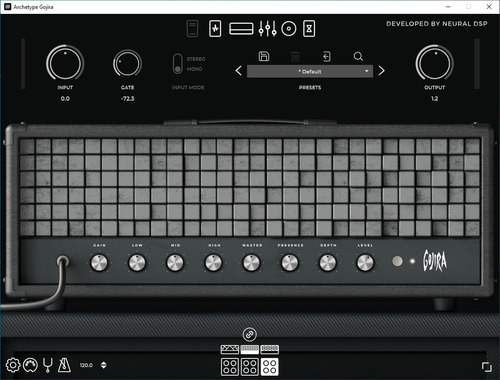Open the graphic EQ section icon
Image resolution: width=500 pixels, height=380 pixels.
tap(267, 29)
